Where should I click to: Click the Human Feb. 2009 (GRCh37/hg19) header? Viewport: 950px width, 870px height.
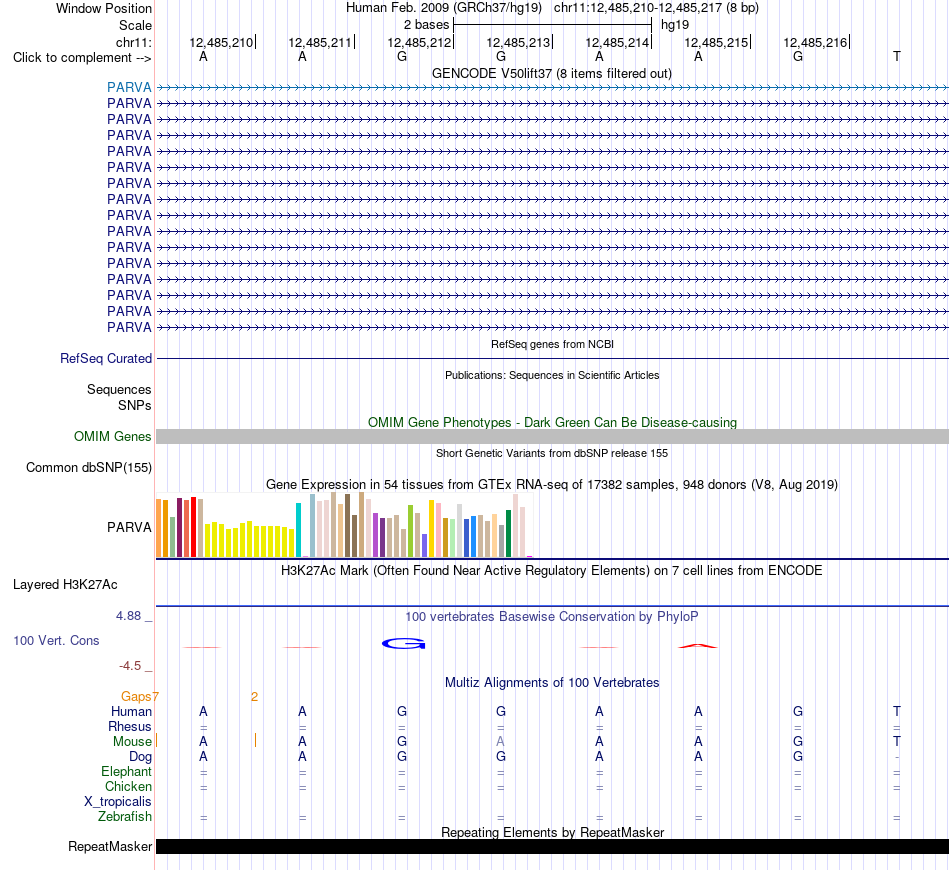coord(443,8)
